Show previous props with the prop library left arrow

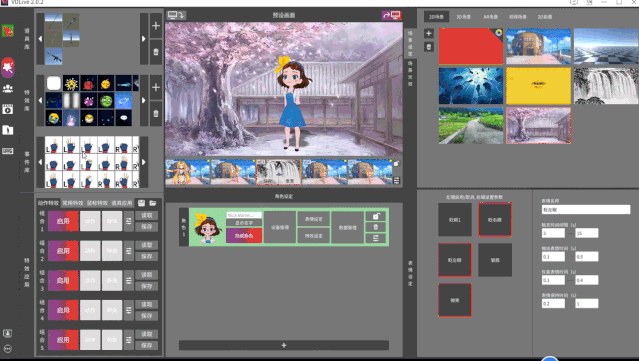pyautogui.click(x=40, y=39)
